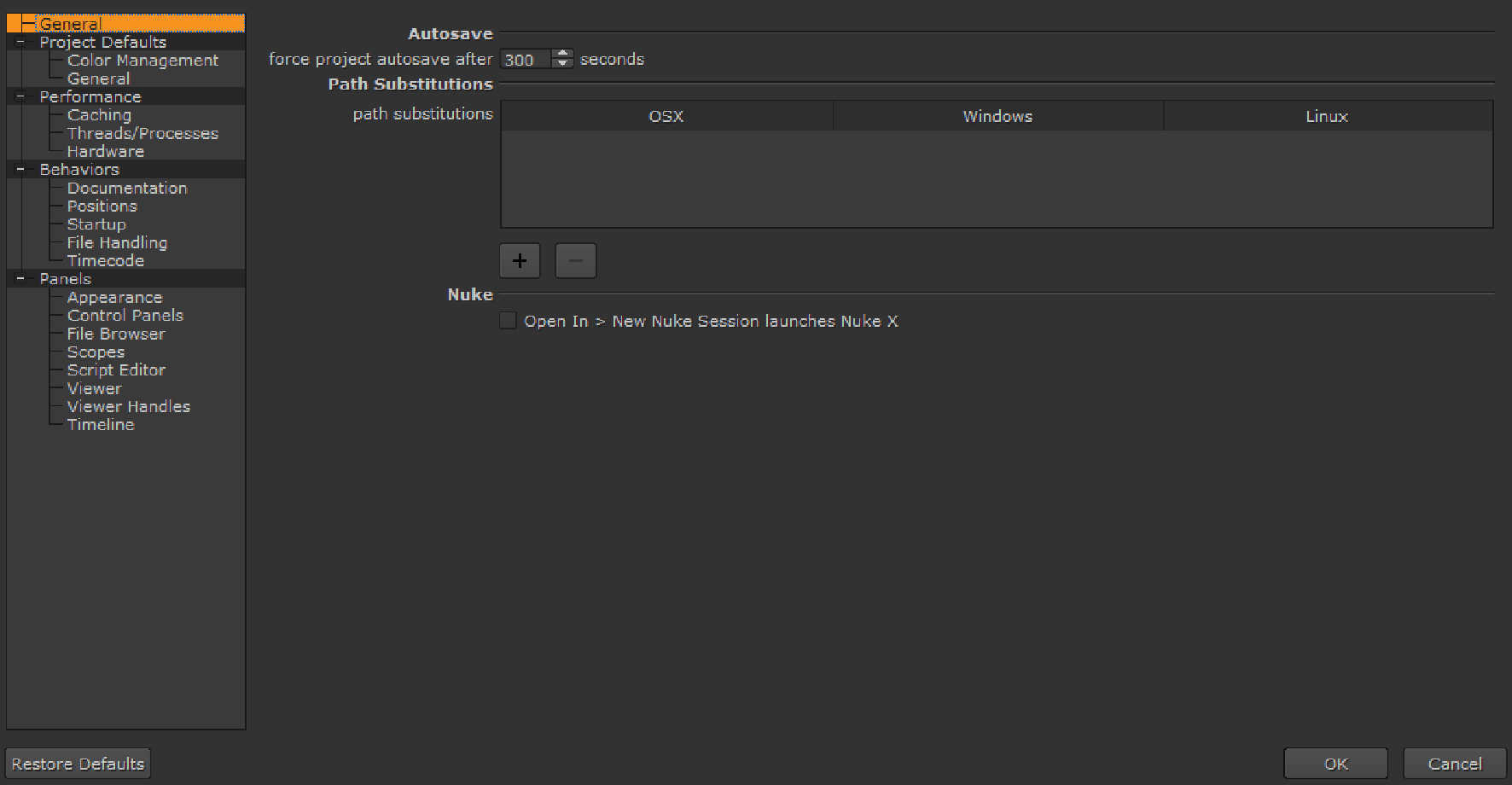Select the Color Management preferences page
The width and height of the screenshot is (1512, 785).
click(x=142, y=60)
